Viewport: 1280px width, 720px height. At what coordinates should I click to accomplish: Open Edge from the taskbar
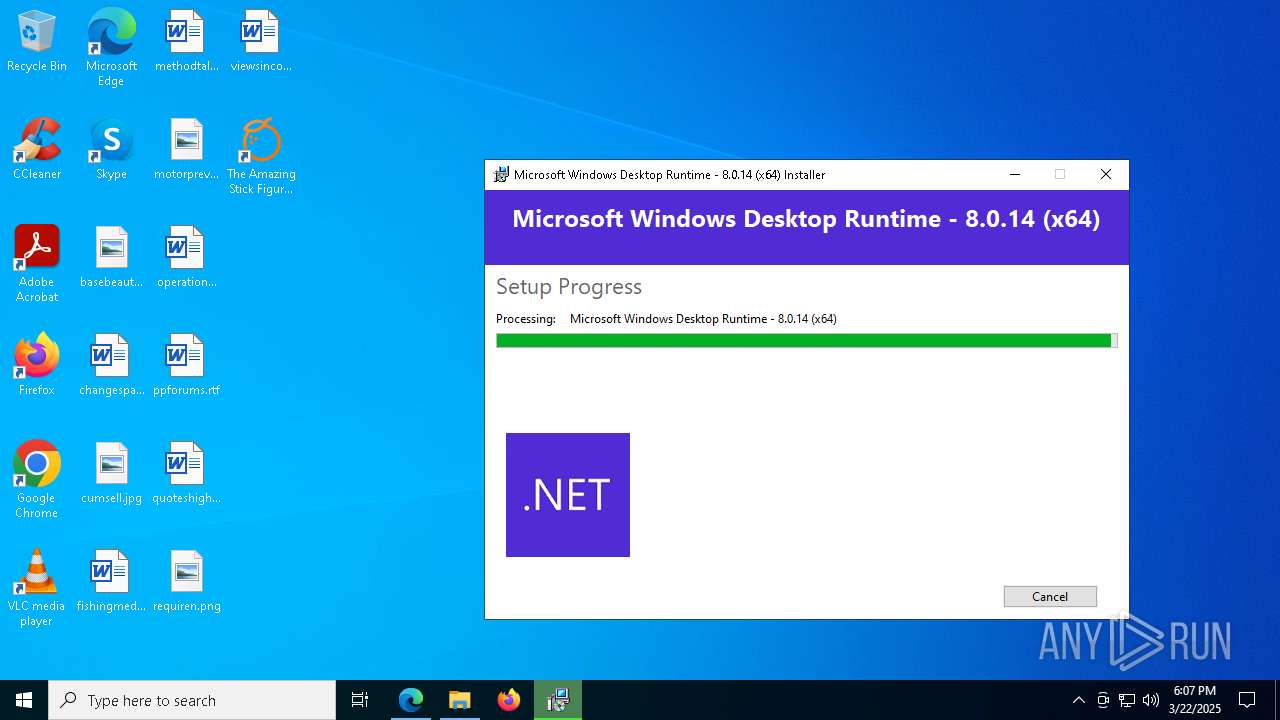pyautogui.click(x=411, y=700)
